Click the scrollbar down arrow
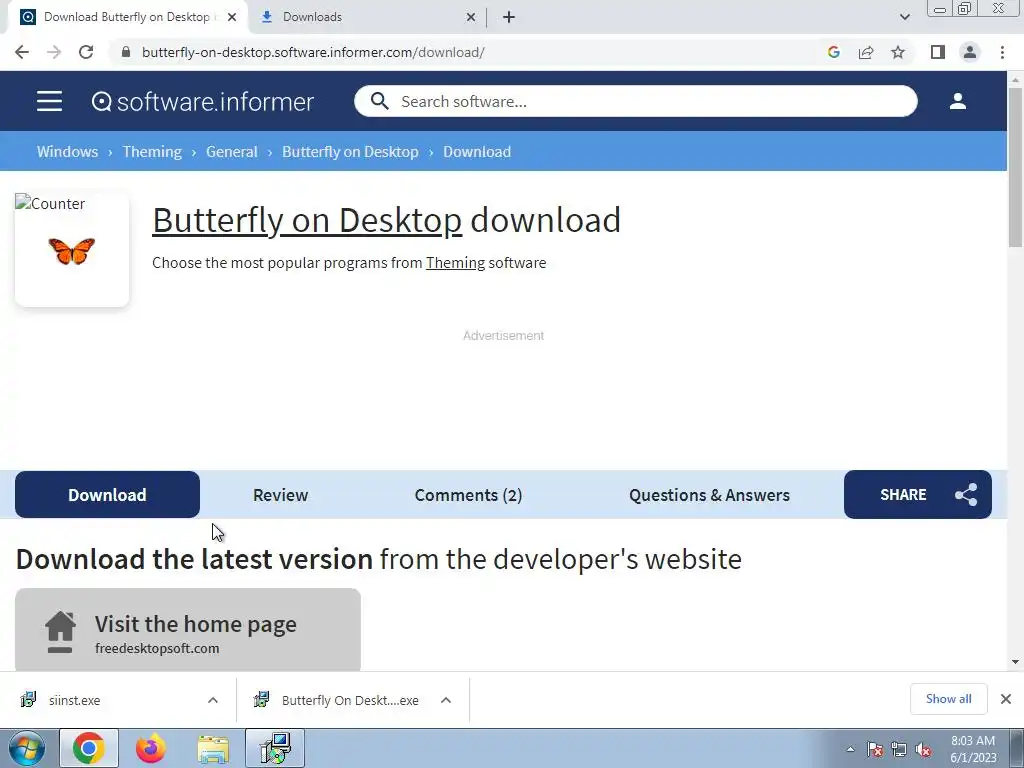This screenshot has width=1024, height=768. click(1015, 662)
